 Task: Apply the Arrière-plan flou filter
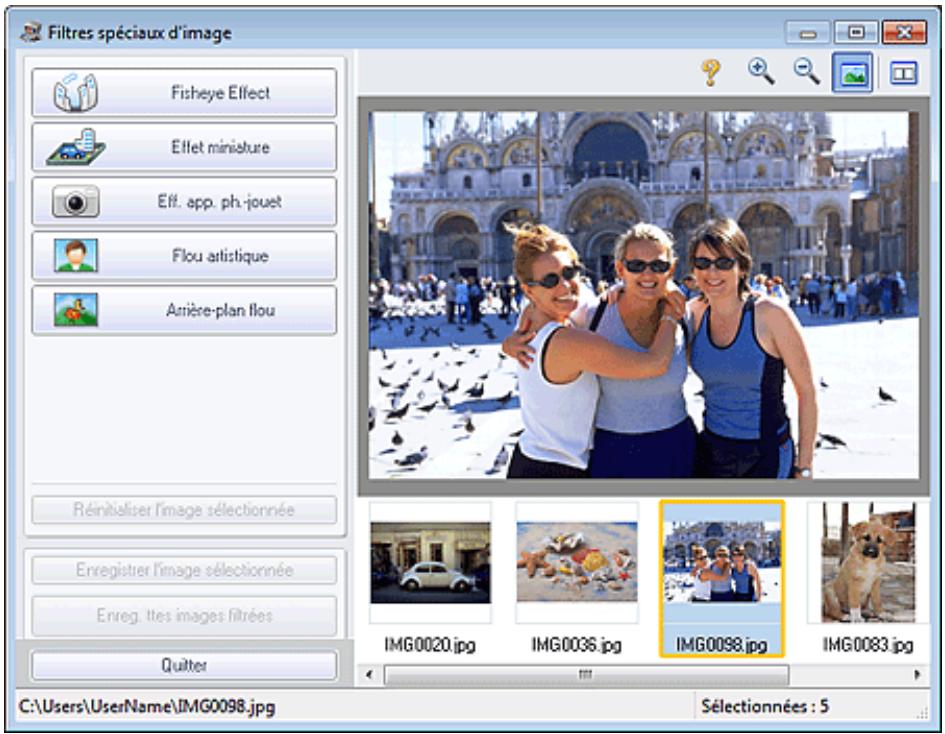point(184,310)
